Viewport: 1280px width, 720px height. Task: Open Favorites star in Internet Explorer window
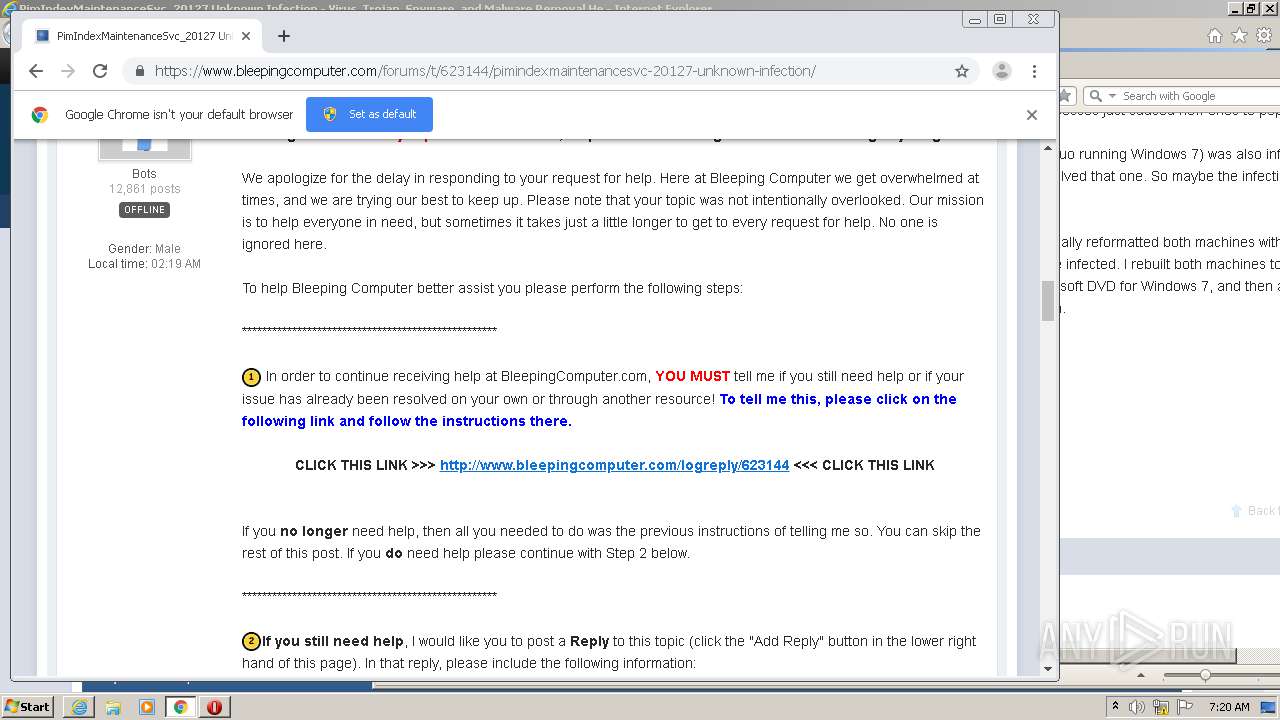coord(1239,35)
